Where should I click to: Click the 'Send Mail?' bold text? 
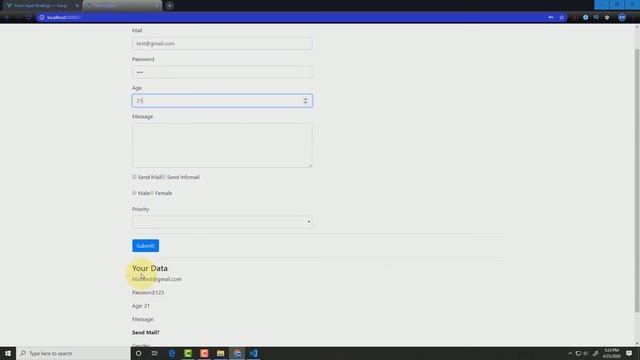pos(146,332)
